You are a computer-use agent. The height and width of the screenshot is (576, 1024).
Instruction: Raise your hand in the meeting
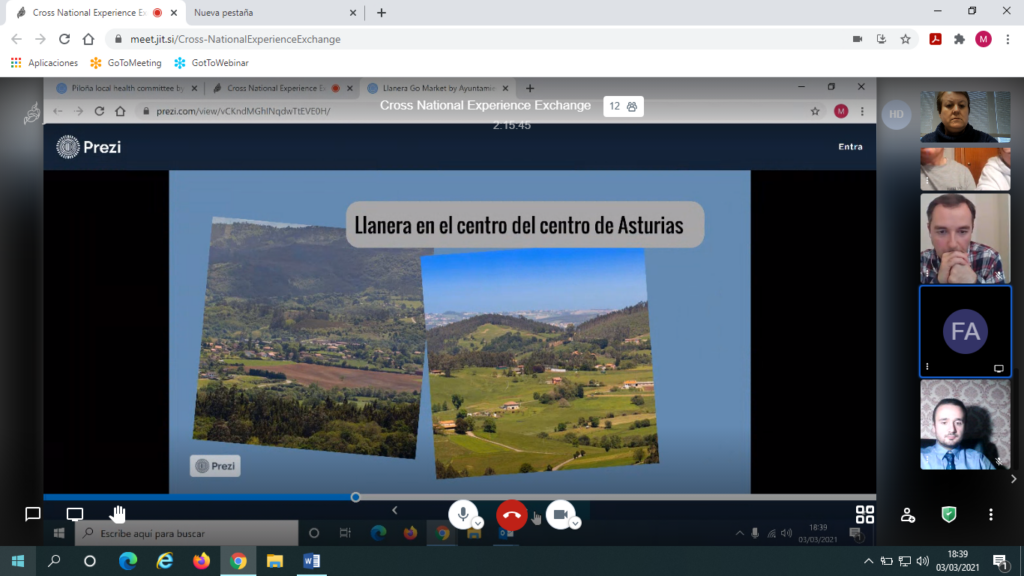[x=118, y=514]
